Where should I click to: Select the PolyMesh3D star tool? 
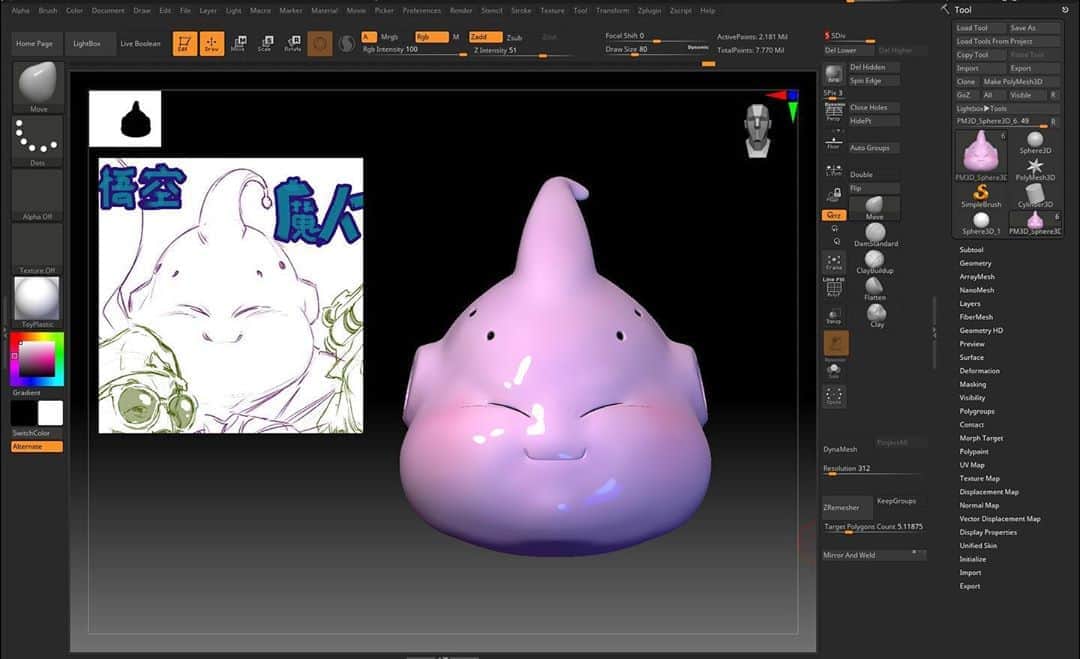(x=1035, y=169)
